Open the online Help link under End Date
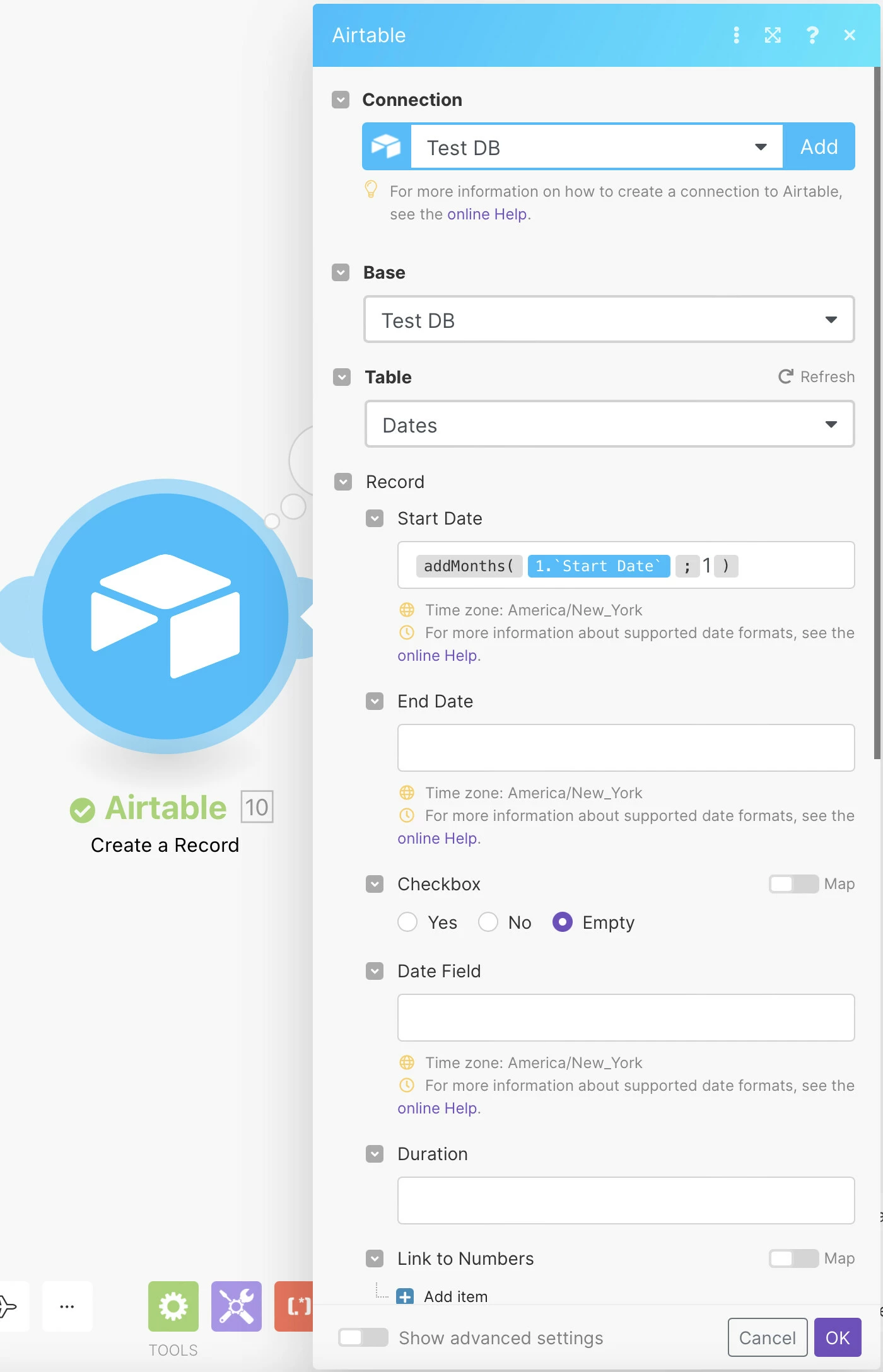The height and width of the screenshot is (1372, 883). (x=437, y=839)
